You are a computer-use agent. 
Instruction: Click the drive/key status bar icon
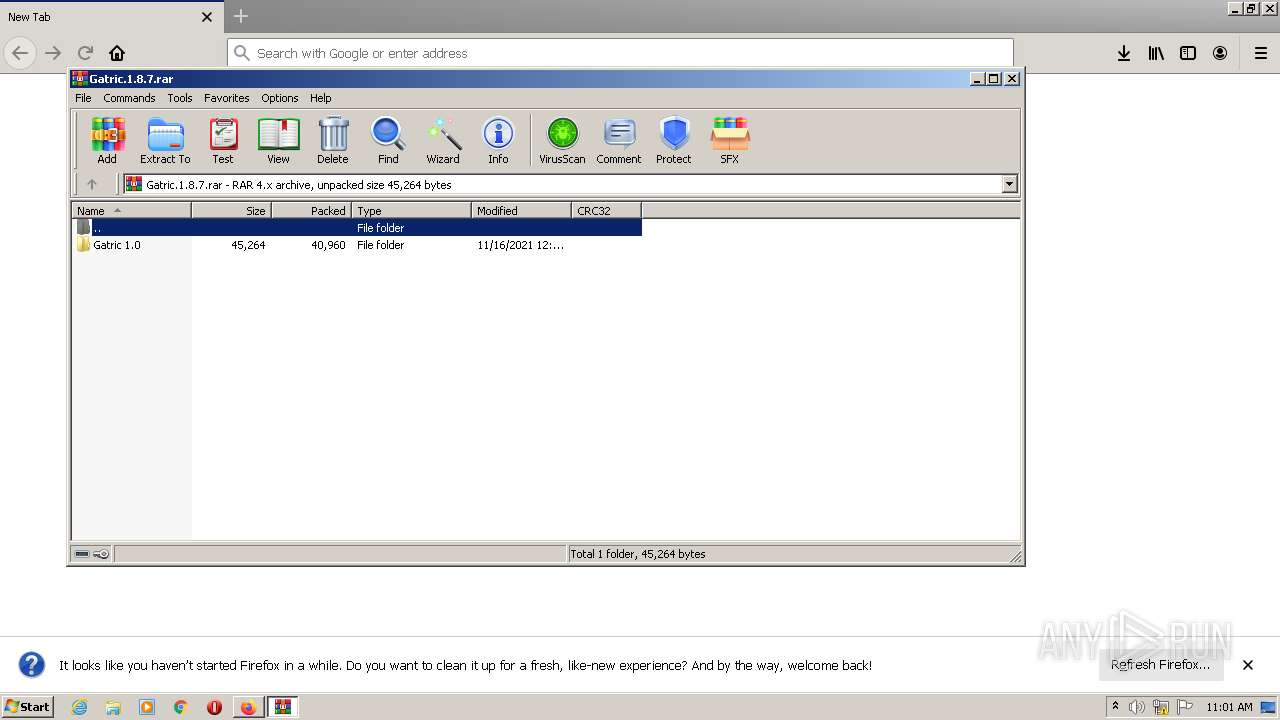[x=92, y=554]
